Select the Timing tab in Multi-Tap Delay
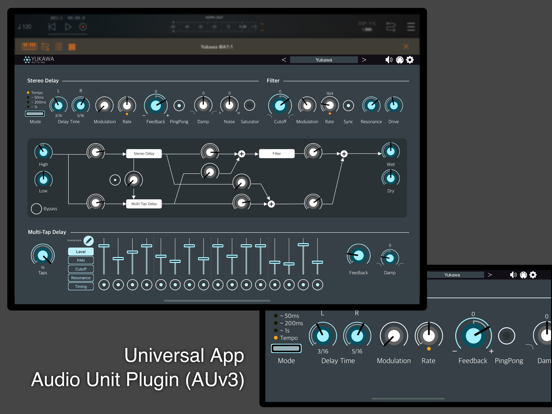 81,287
